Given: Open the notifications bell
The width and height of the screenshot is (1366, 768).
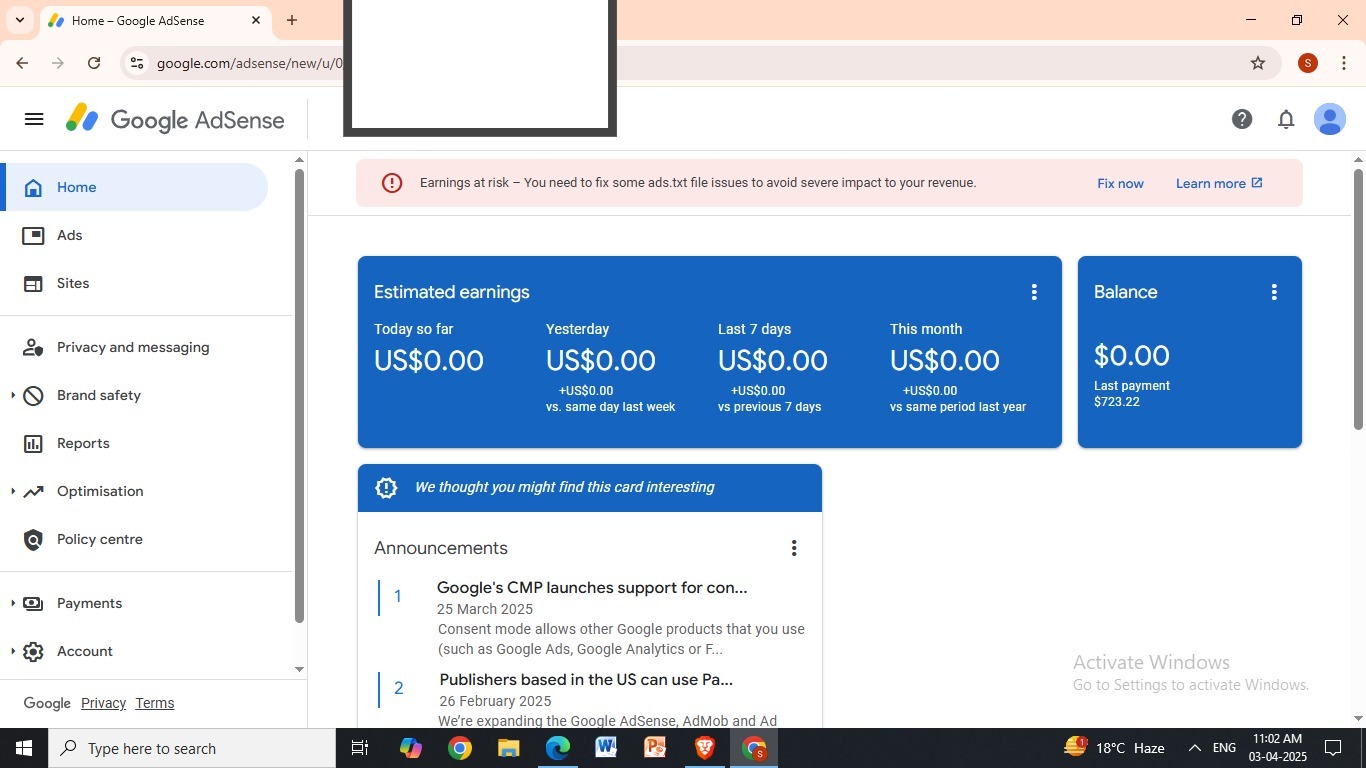Looking at the screenshot, I should 1286,120.
